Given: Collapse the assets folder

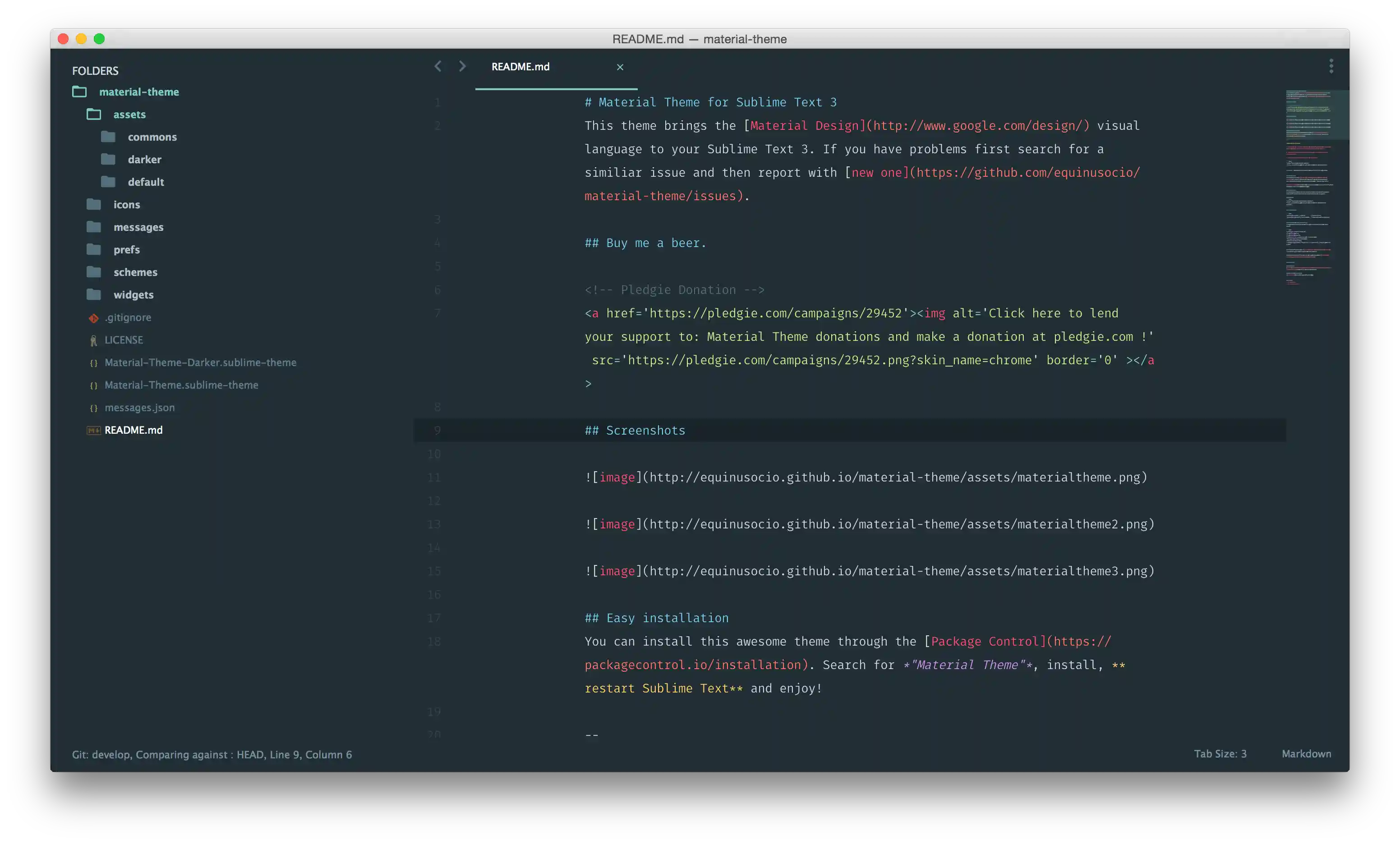Looking at the screenshot, I should click(94, 115).
